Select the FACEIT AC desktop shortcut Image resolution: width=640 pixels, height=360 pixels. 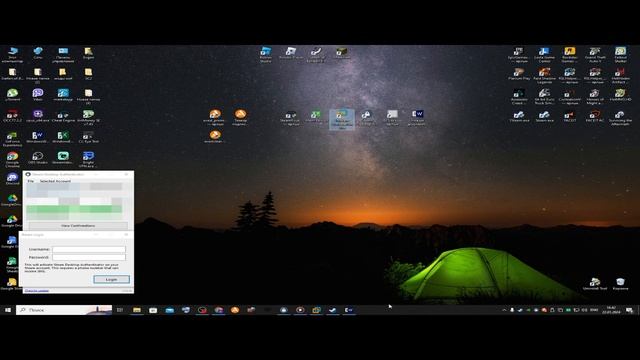tap(595, 116)
